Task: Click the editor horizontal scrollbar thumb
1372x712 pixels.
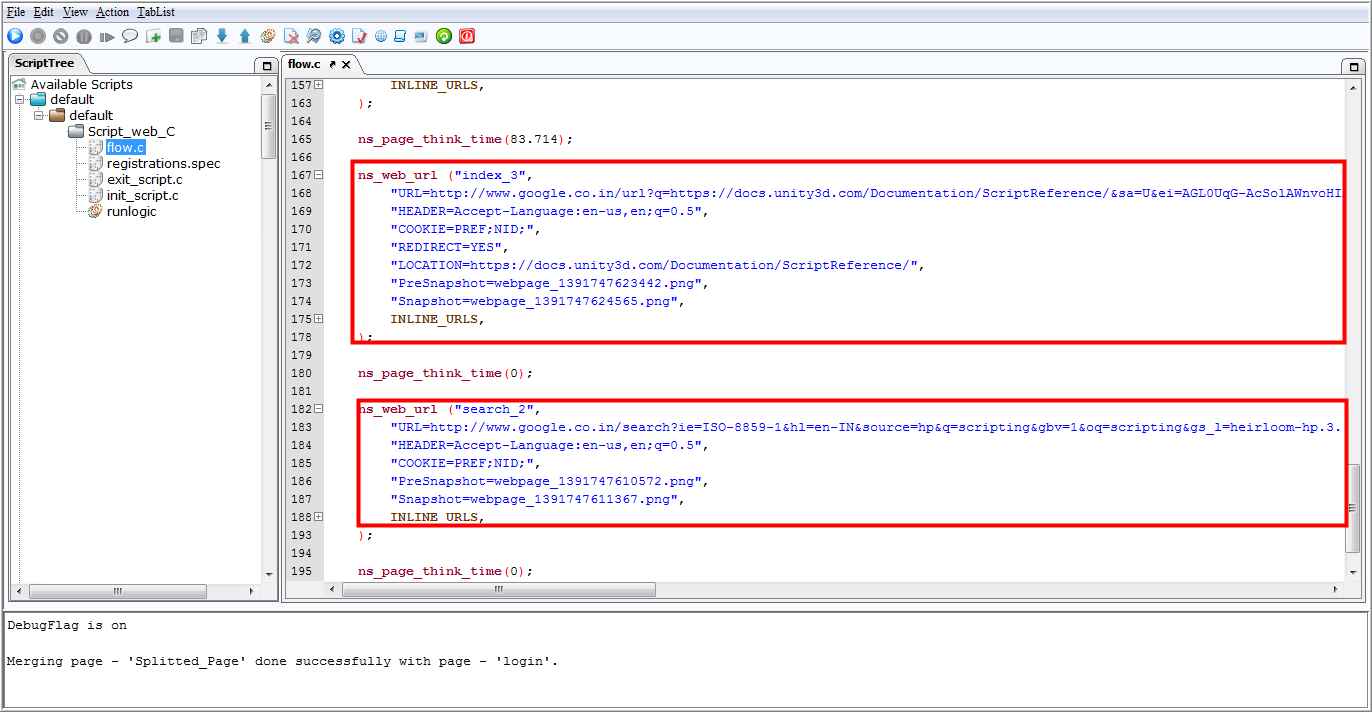Action: click(x=499, y=590)
